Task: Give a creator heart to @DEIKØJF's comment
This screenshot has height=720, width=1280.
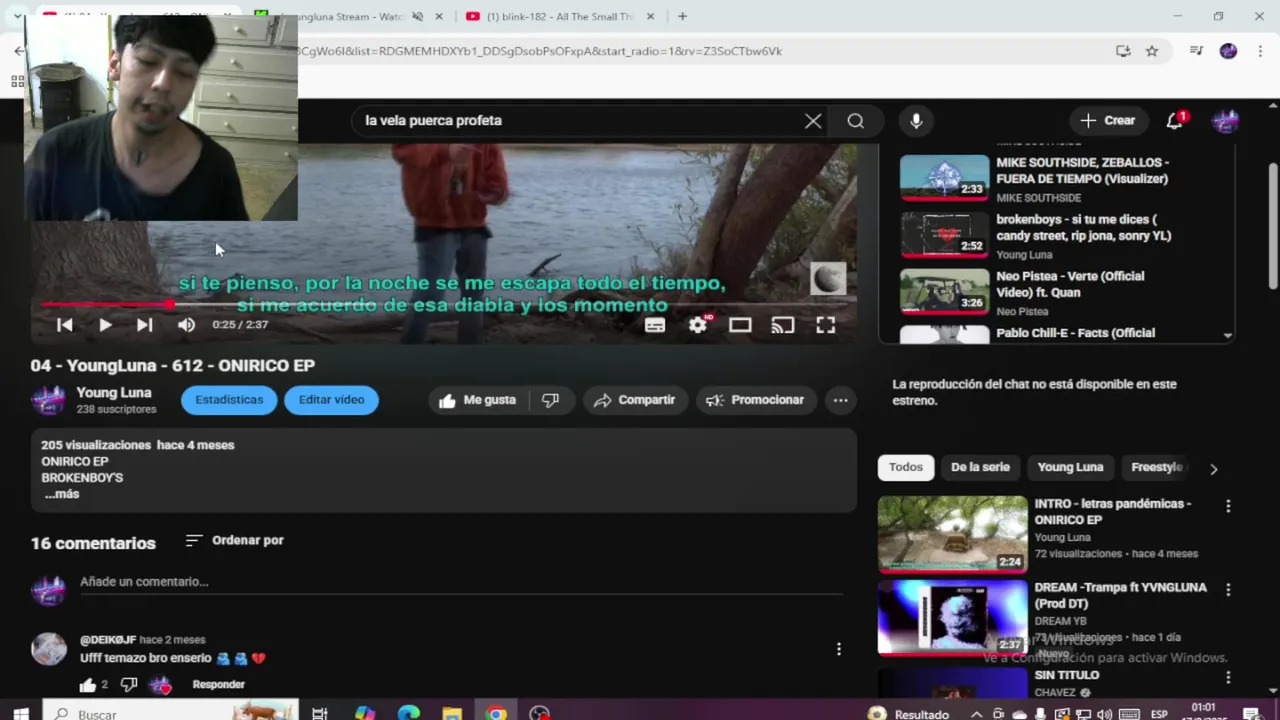Action: point(161,685)
